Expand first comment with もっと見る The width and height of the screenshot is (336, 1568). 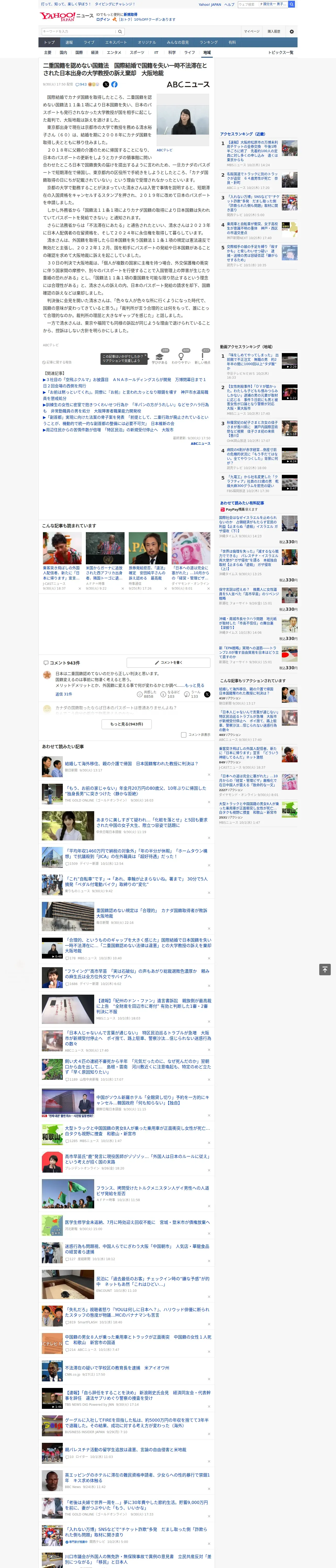tap(194, 685)
